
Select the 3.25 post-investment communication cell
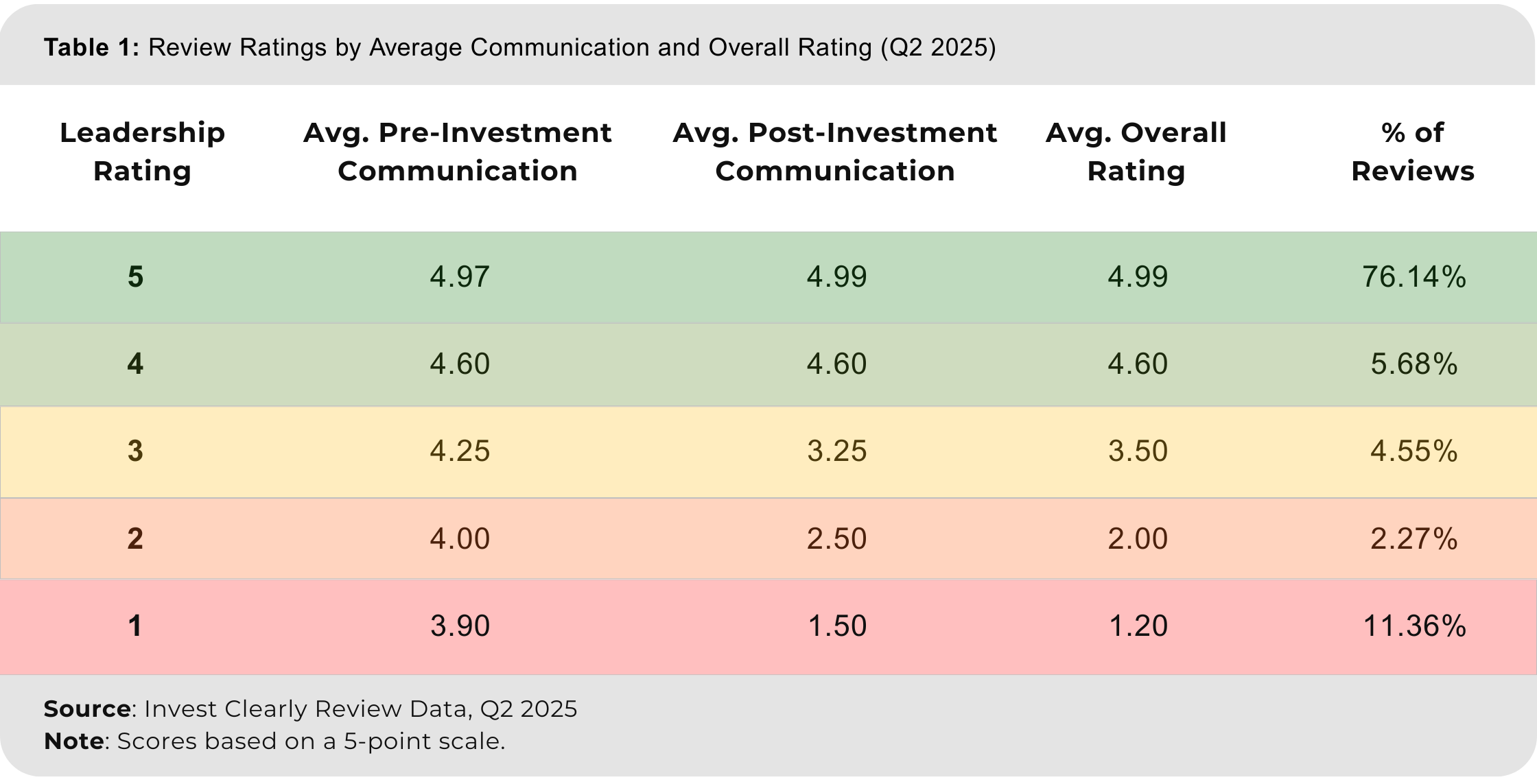pos(836,451)
